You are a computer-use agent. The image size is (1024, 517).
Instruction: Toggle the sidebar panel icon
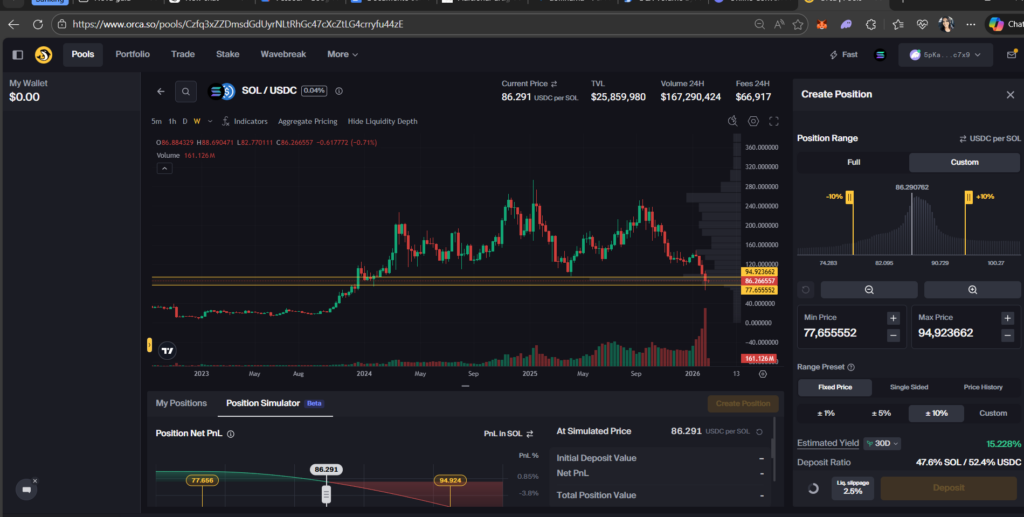pyautogui.click(x=18, y=55)
